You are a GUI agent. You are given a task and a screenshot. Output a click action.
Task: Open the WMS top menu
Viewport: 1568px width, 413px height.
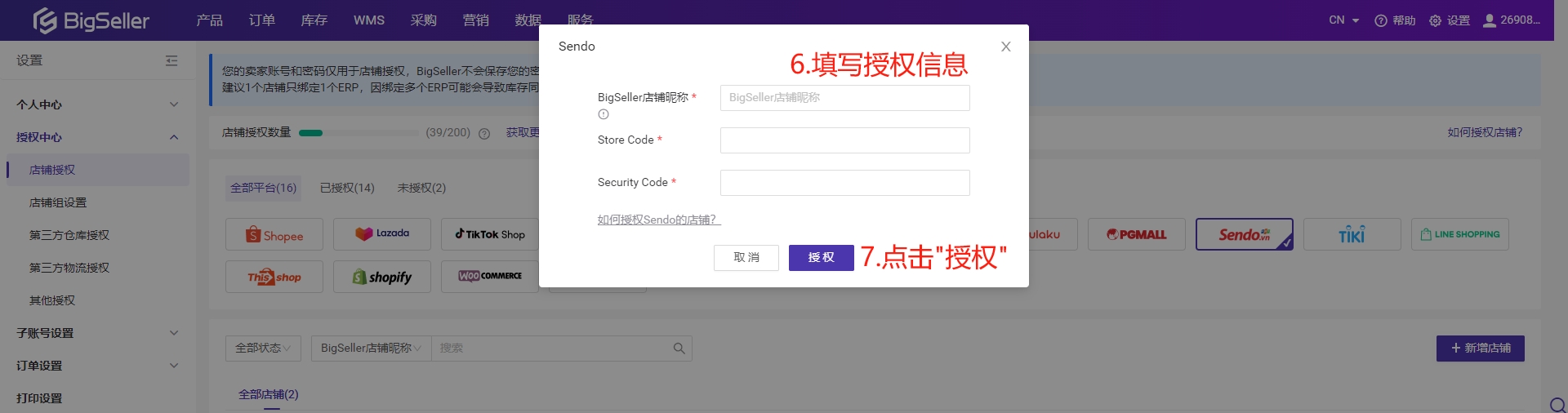tap(369, 20)
